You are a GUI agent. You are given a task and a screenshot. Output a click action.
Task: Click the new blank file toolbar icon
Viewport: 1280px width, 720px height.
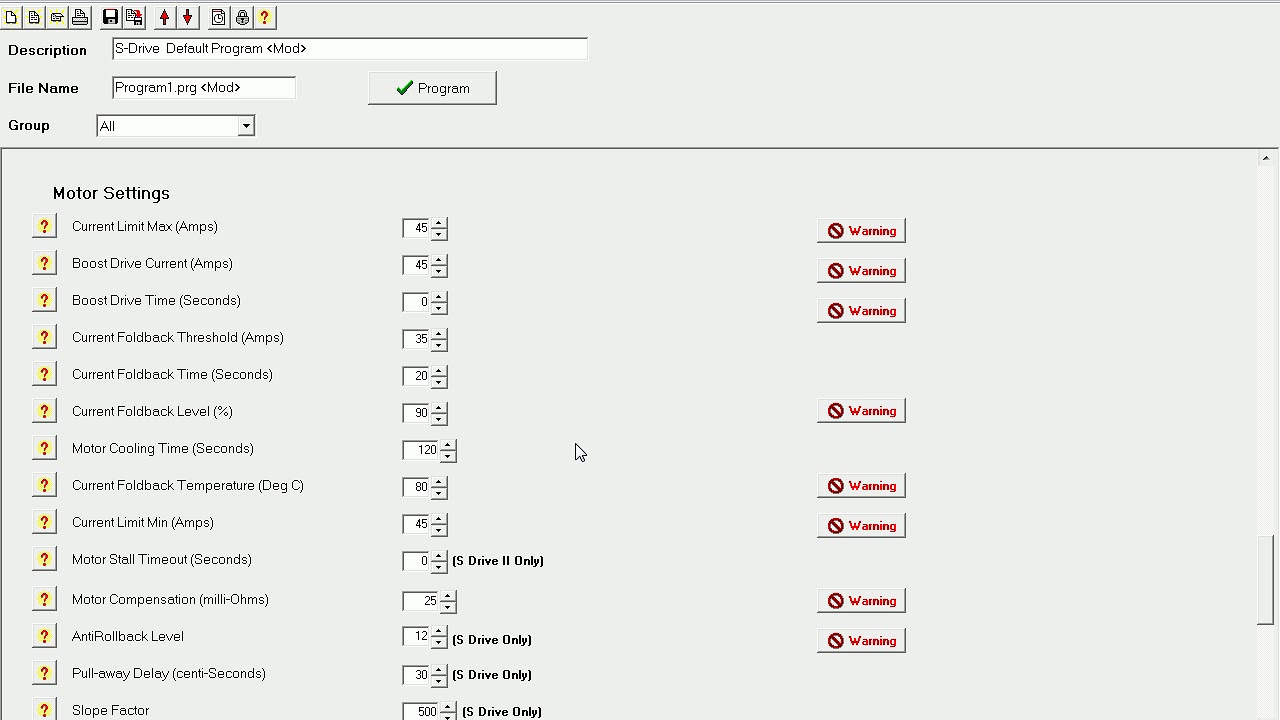[11, 17]
